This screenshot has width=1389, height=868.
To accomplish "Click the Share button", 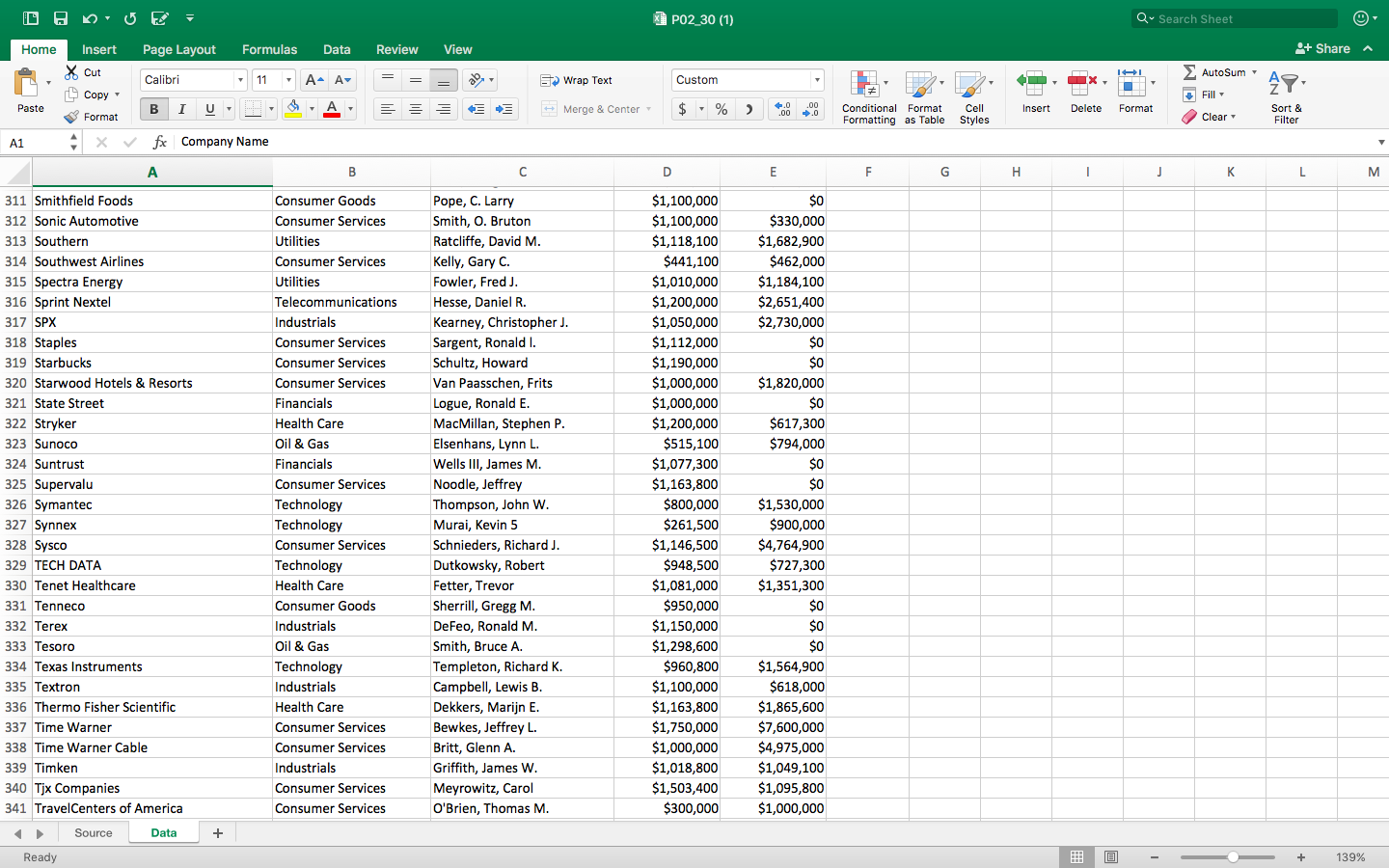I will (x=1322, y=48).
